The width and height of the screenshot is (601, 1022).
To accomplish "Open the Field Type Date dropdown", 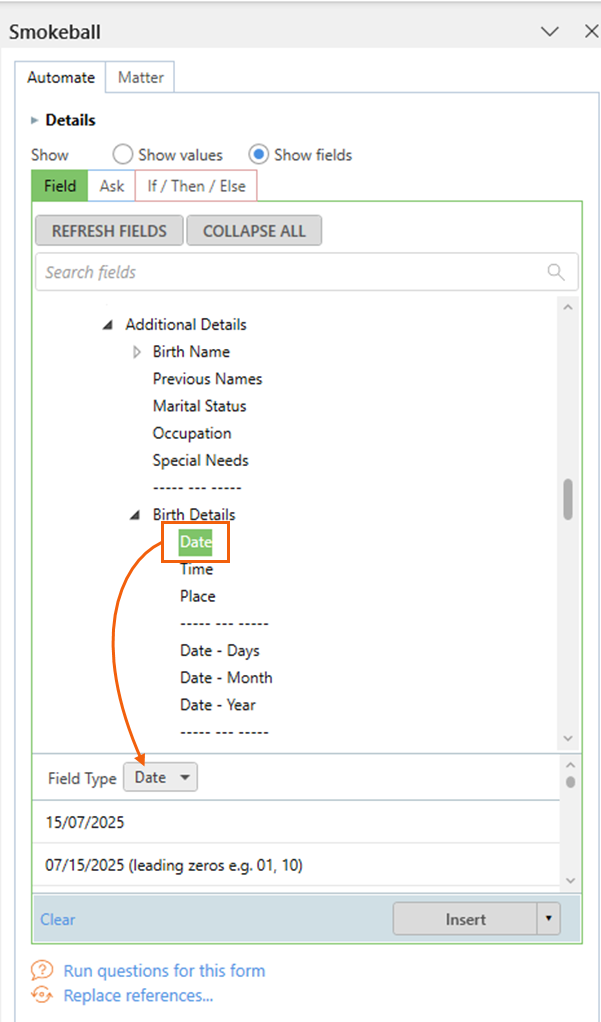I will click(x=160, y=778).
